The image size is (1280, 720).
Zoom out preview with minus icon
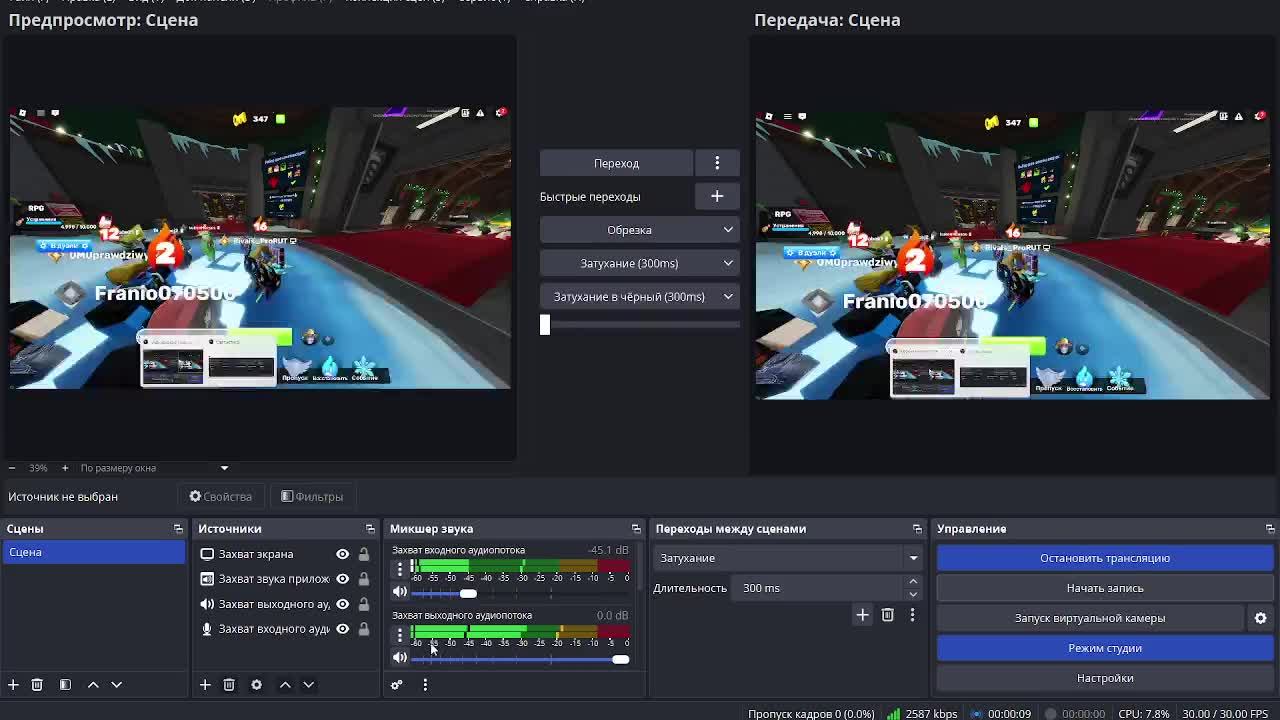pos(12,468)
